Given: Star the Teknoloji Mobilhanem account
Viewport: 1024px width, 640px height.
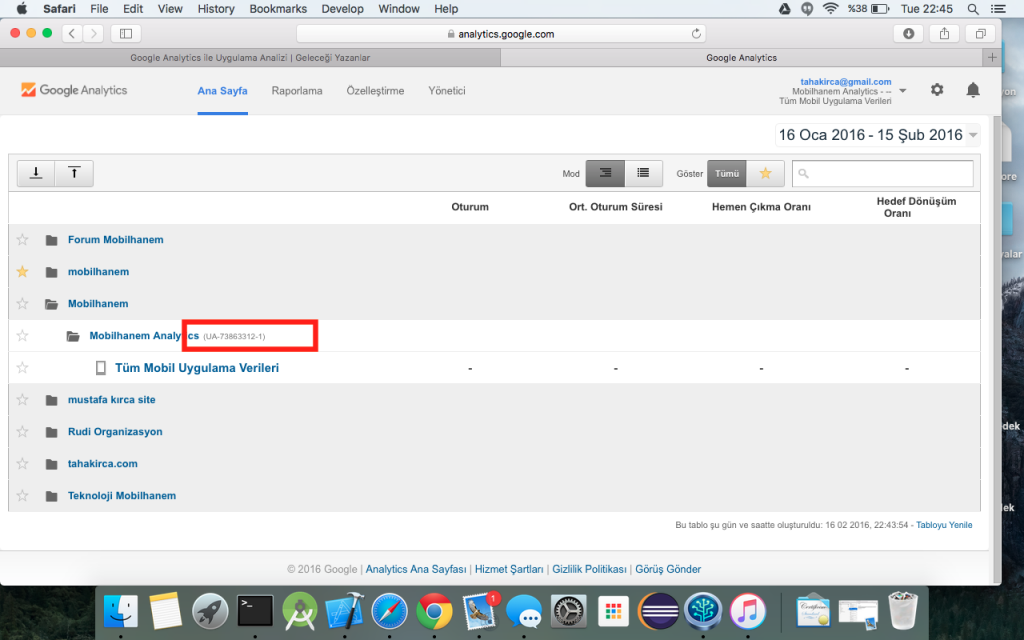Looking at the screenshot, I should tap(22, 496).
